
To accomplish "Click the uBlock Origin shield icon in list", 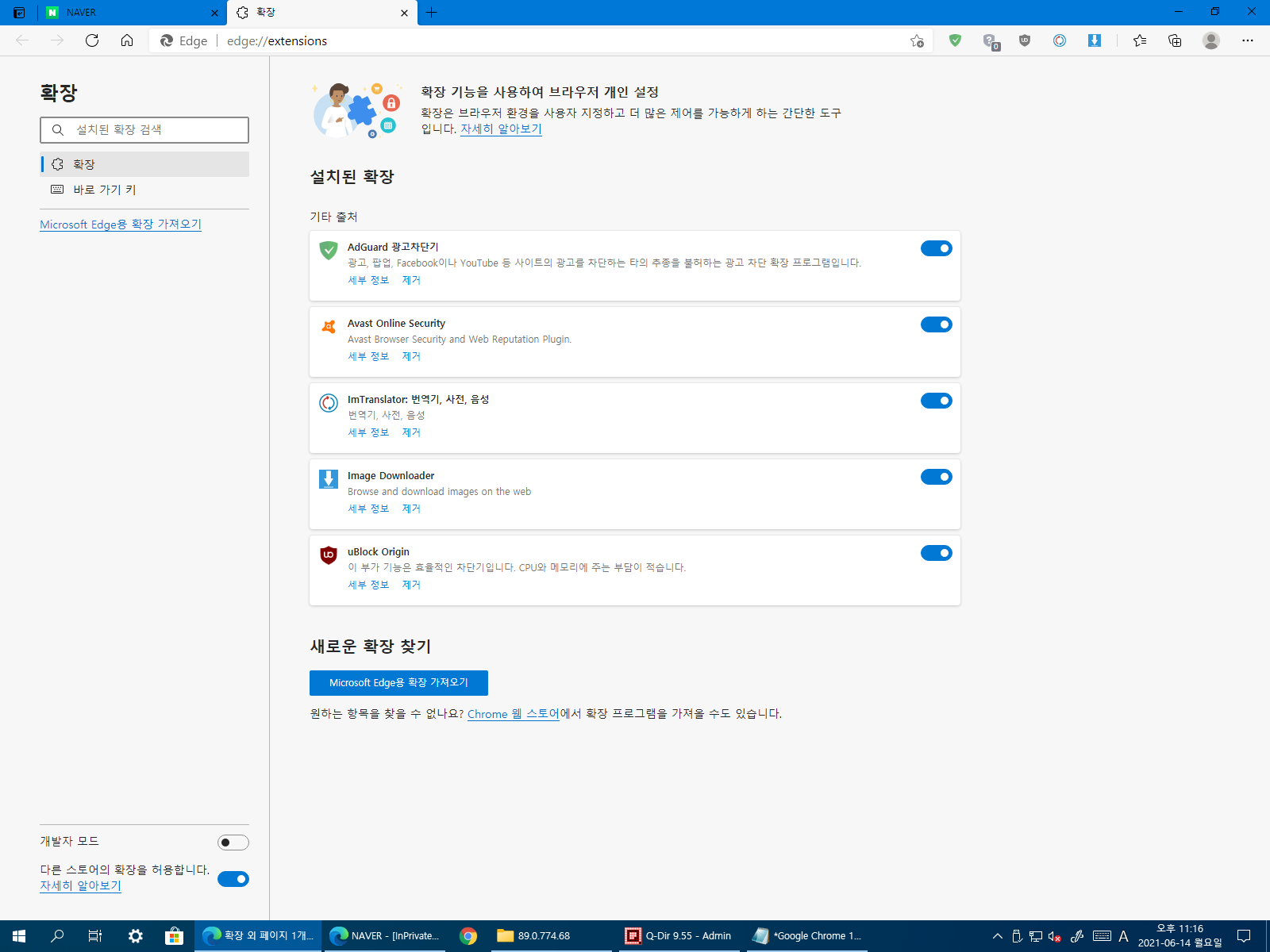I will point(329,555).
